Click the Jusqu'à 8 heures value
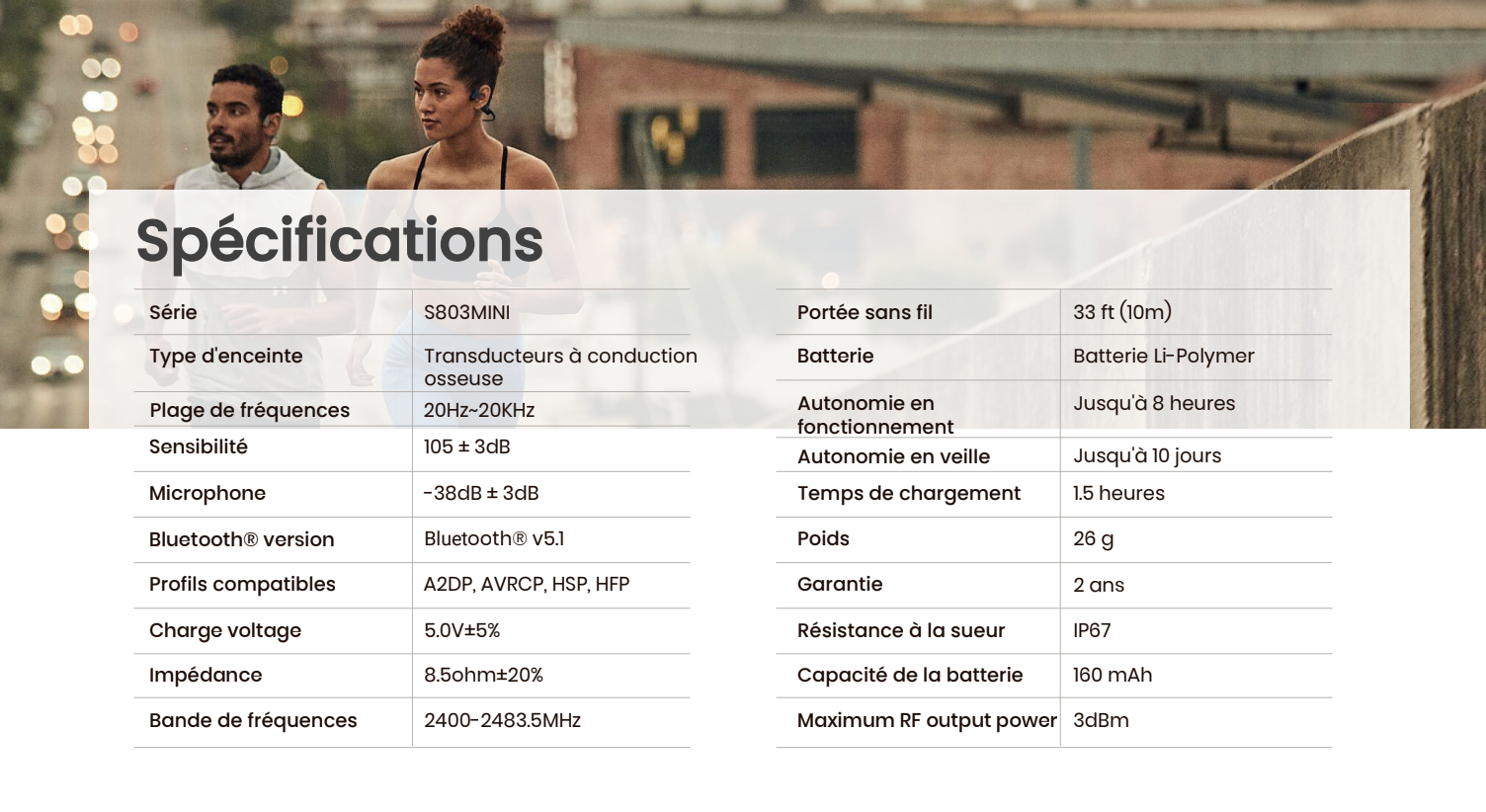 pos(1154,403)
